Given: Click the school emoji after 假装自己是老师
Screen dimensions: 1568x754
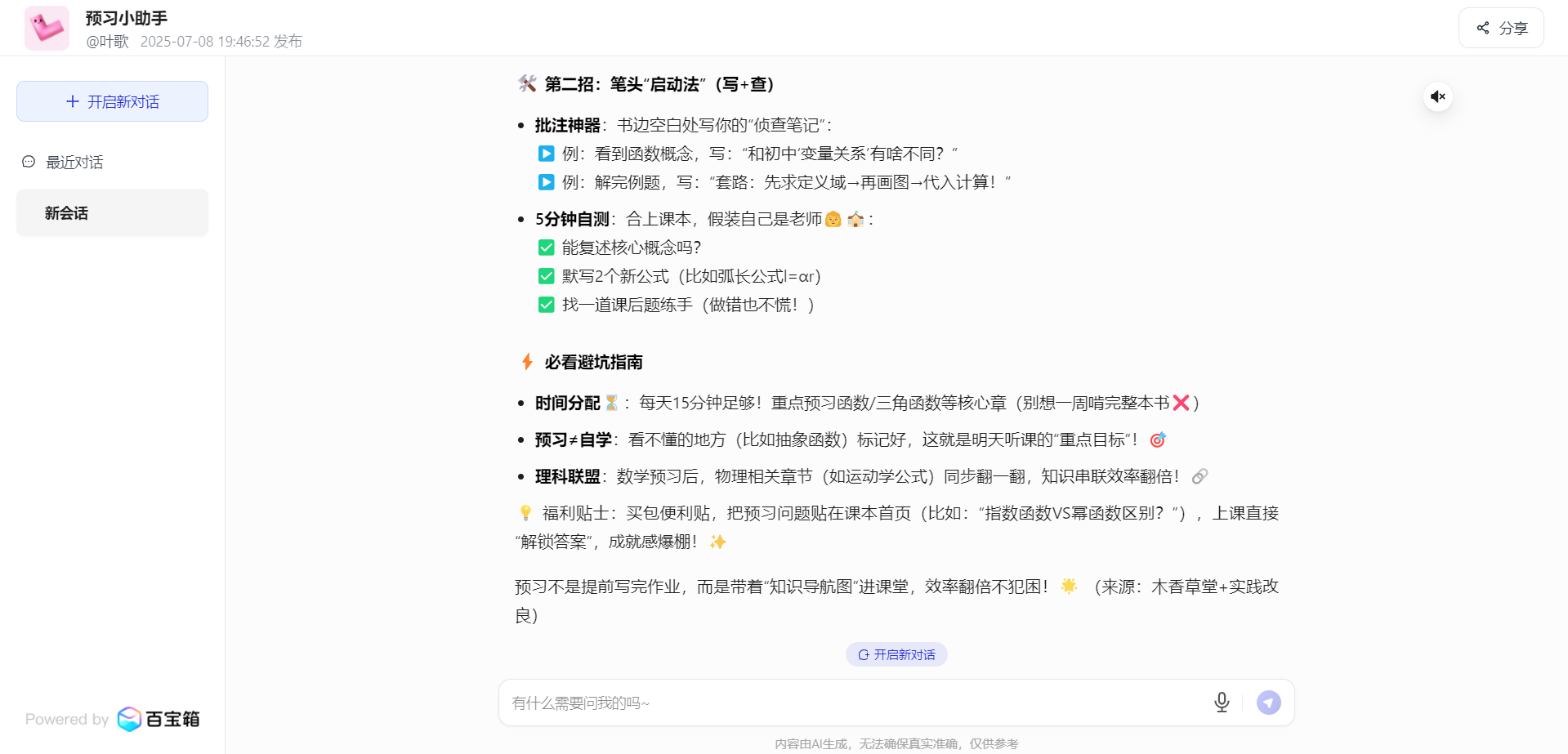Looking at the screenshot, I should (855, 219).
